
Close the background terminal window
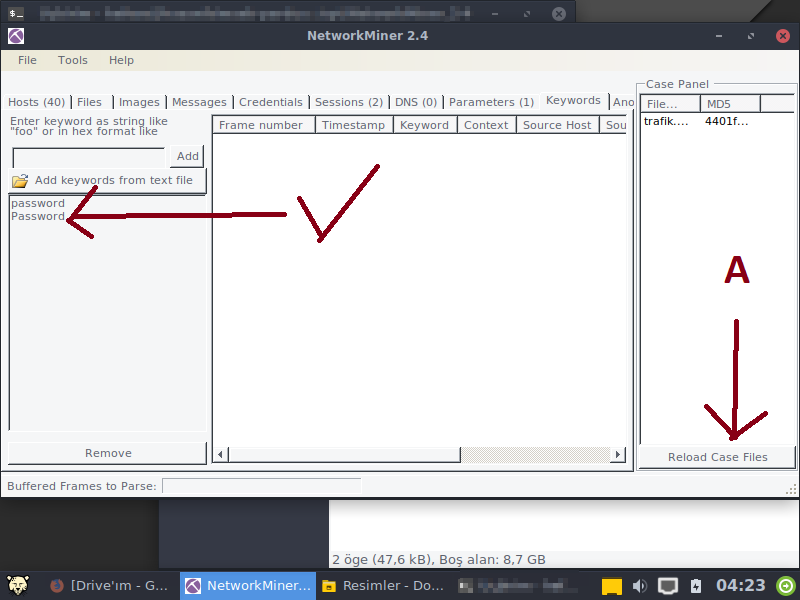pos(559,14)
